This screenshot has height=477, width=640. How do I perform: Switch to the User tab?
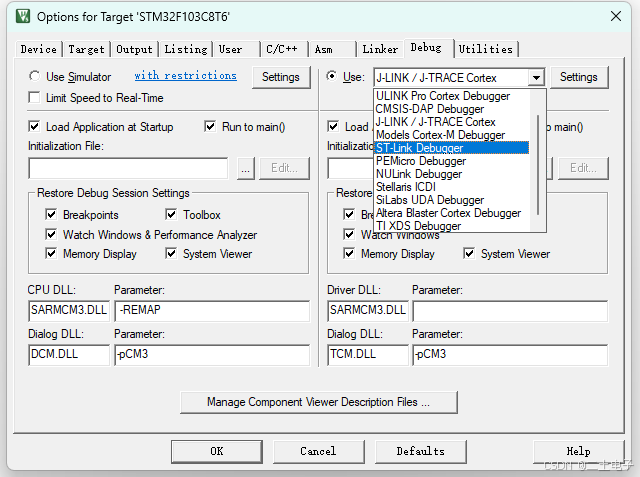237,49
